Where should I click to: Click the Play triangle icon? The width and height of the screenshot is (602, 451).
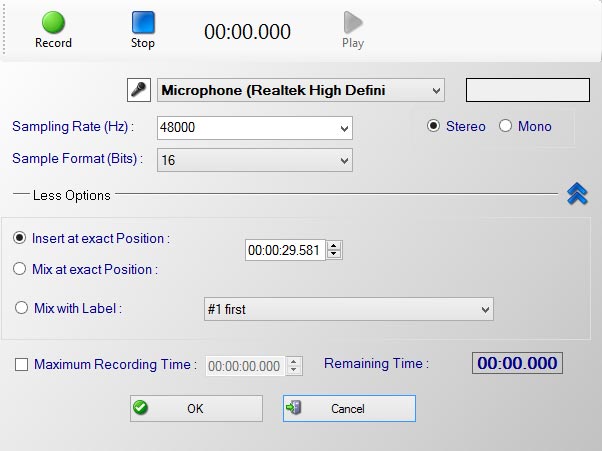coord(353,23)
